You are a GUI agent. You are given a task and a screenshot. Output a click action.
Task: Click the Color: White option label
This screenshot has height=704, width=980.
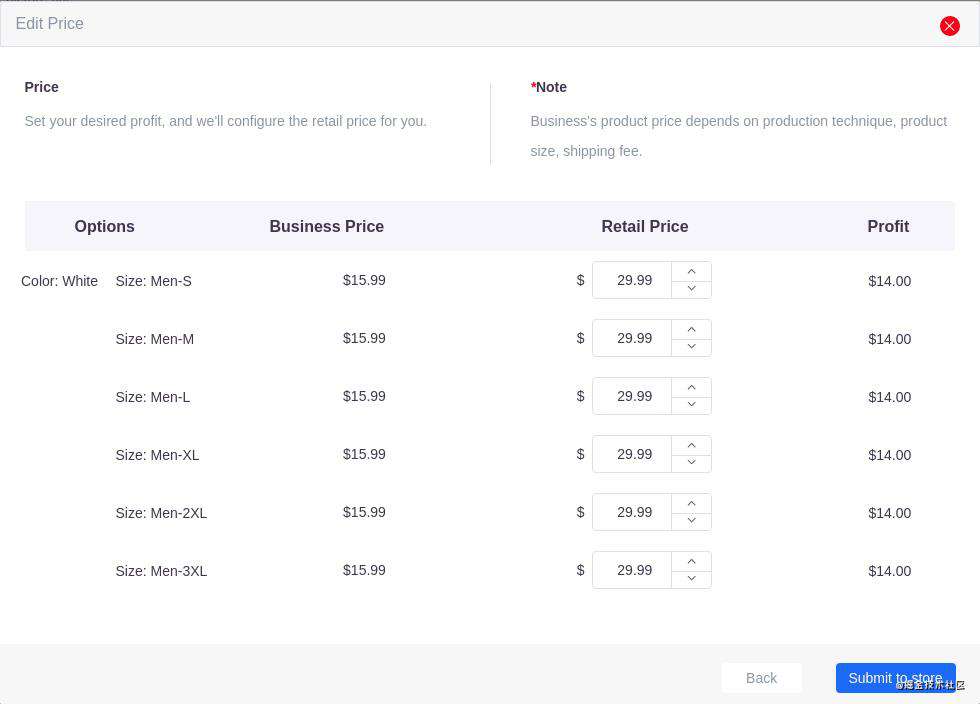tap(59, 281)
